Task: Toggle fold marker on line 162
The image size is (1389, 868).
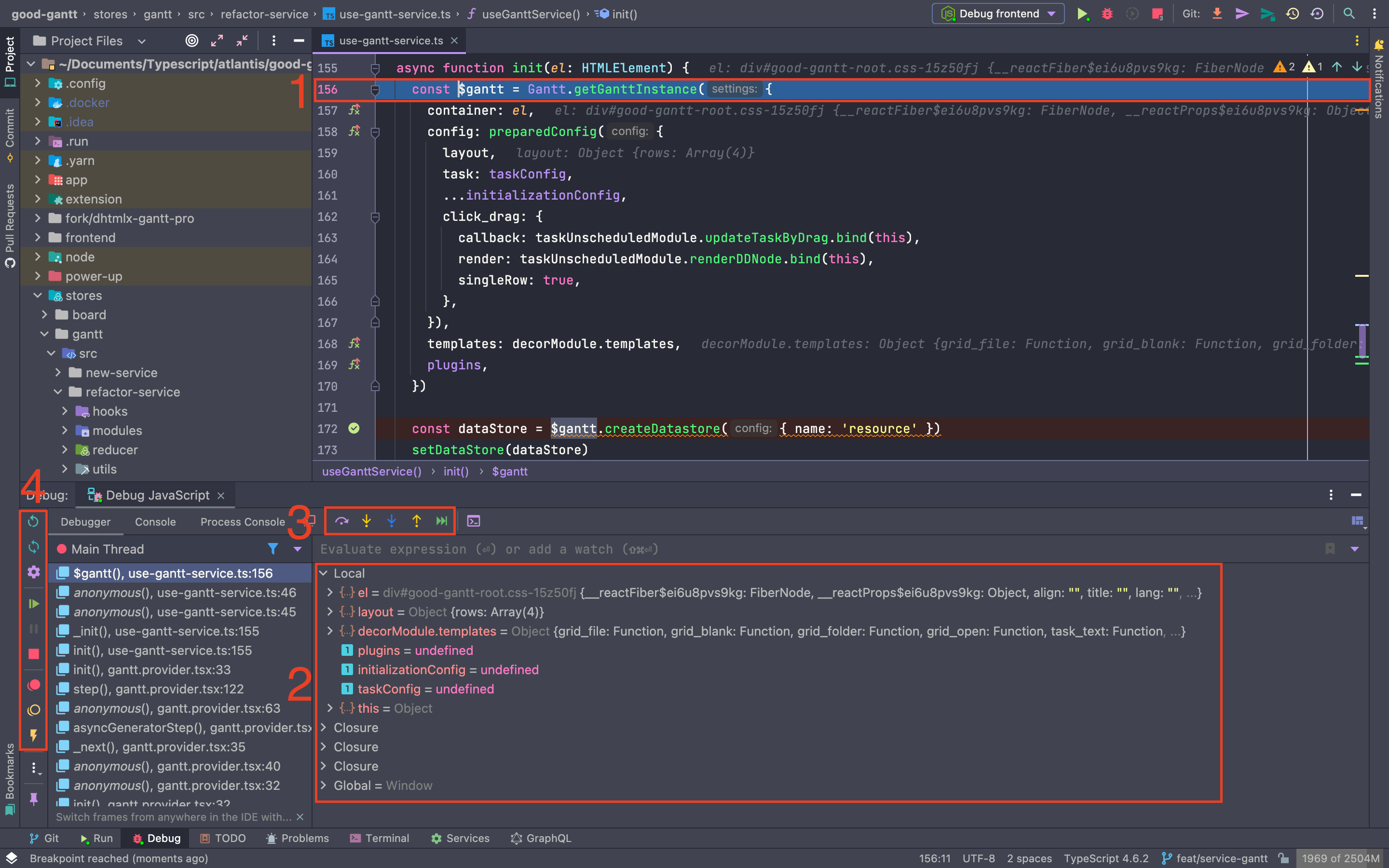Action: point(375,217)
